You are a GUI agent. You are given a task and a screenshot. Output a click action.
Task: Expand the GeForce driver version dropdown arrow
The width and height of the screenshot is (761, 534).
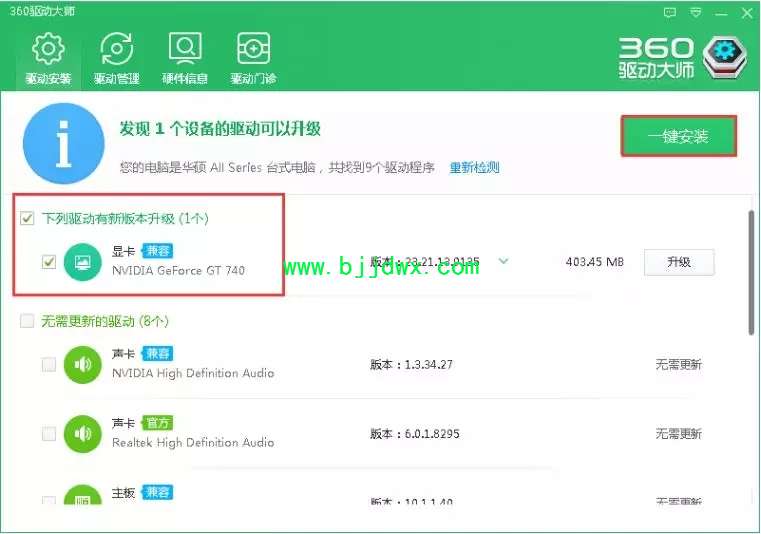point(503,261)
